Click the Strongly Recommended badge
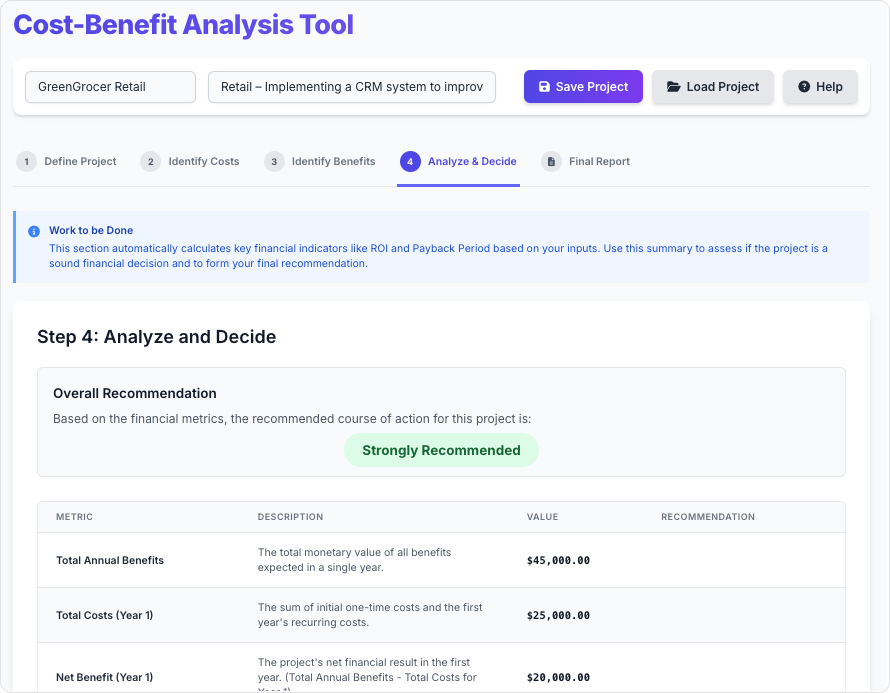This screenshot has height=693, width=890. pyautogui.click(x=441, y=450)
